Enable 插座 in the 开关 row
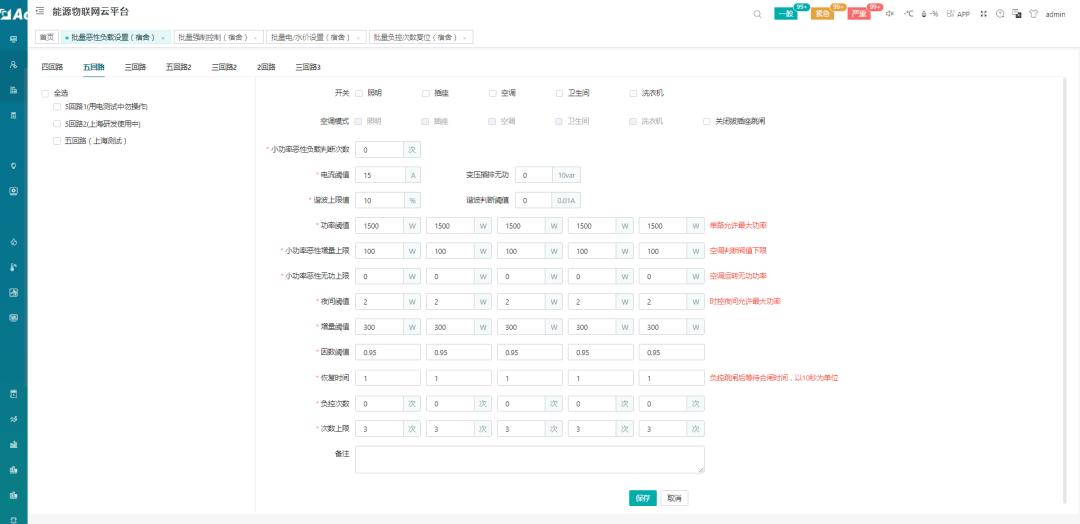This screenshot has width=1080, height=524. point(426,93)
